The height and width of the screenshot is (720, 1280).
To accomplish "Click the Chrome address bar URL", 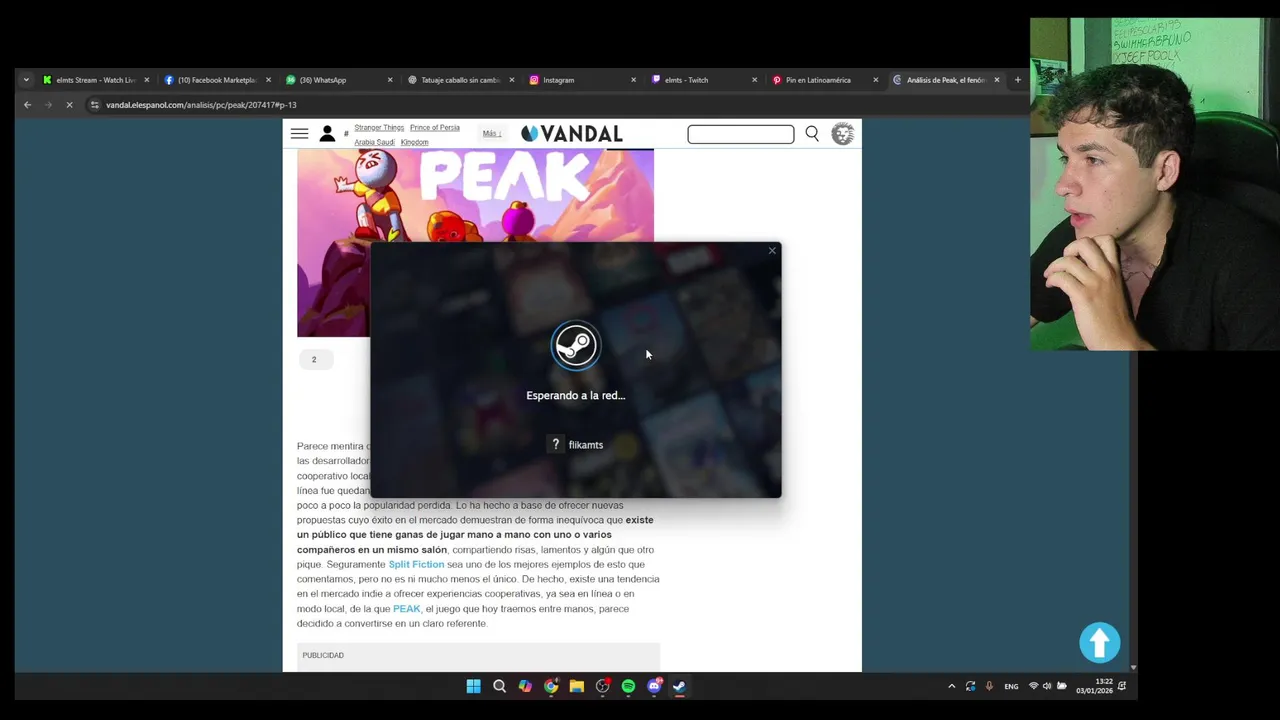I will point(201,105).
